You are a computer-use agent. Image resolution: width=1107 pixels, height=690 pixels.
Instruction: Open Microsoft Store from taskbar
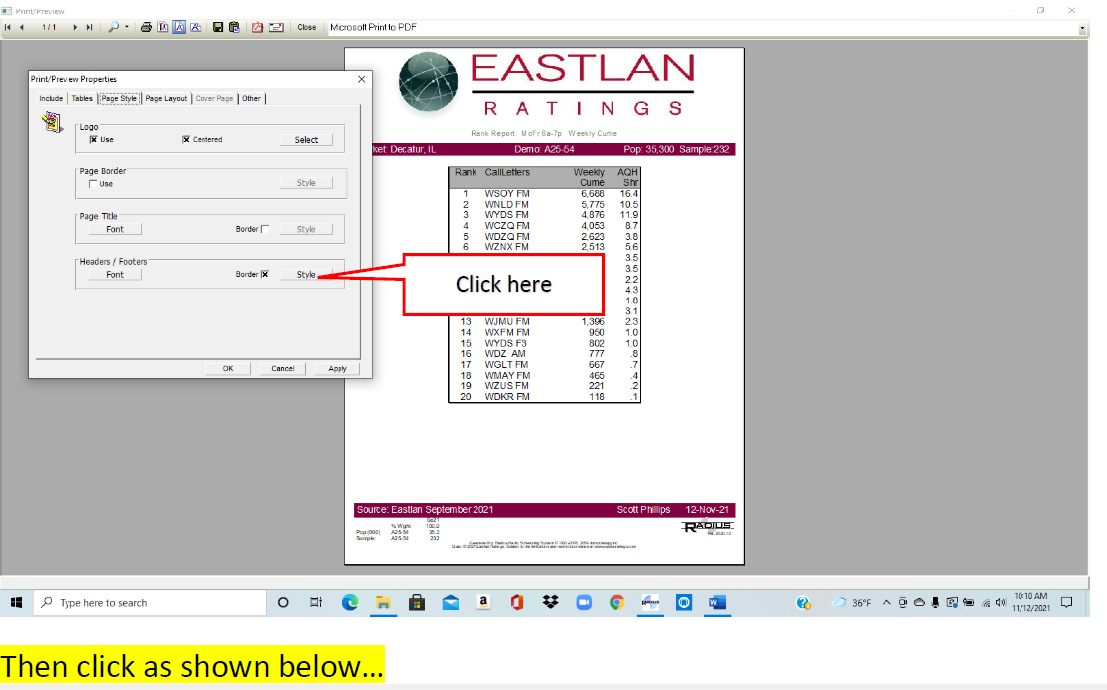click(417, 602)
